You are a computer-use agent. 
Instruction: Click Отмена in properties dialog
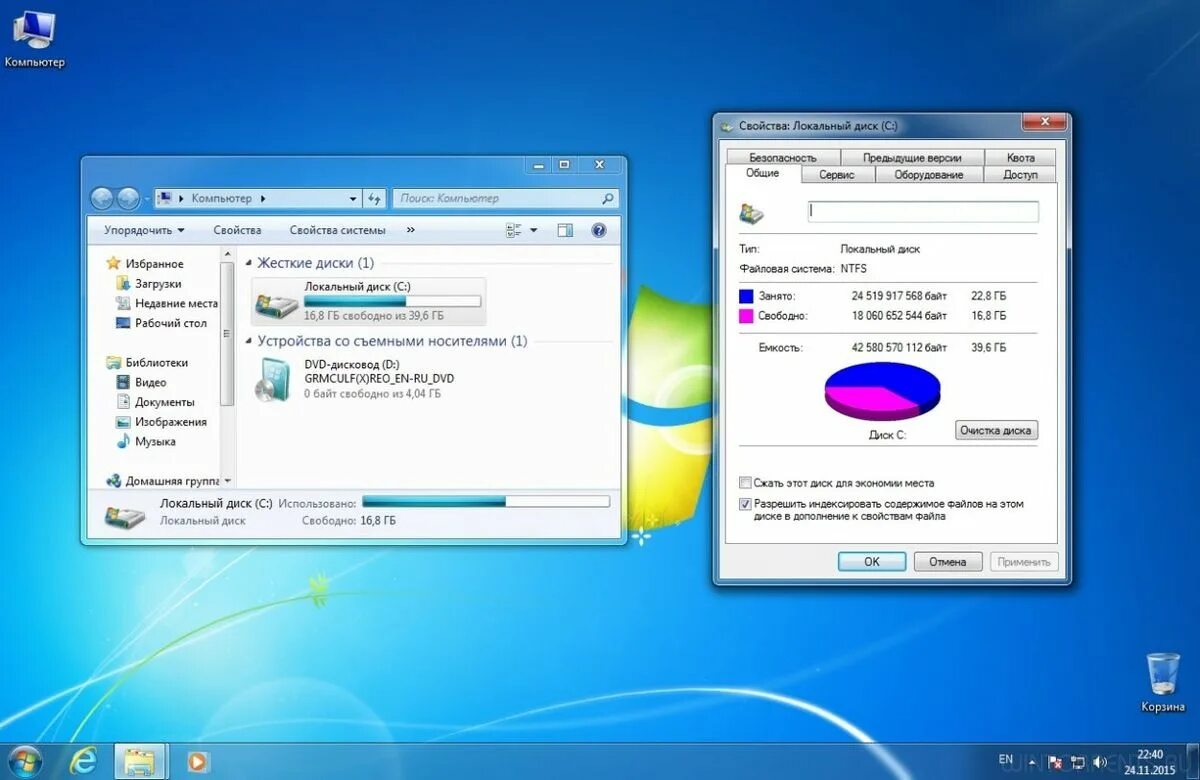tap(948, 562)
